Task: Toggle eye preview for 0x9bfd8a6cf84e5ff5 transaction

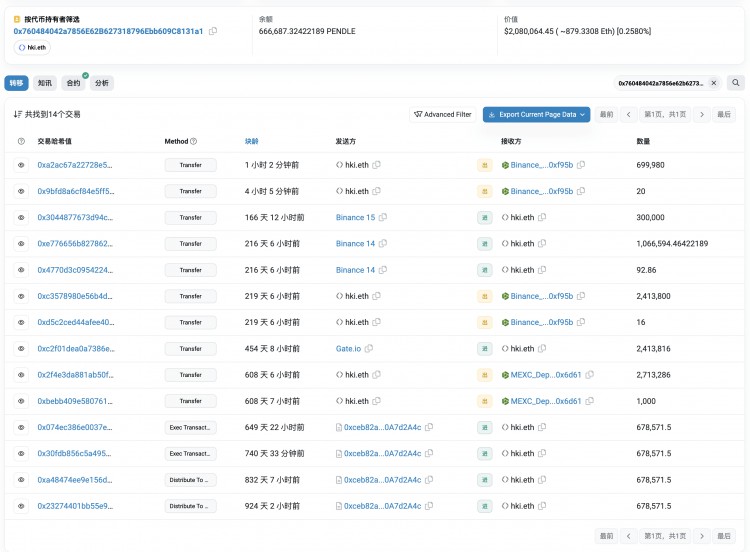Action: click(x=21, y=191)
